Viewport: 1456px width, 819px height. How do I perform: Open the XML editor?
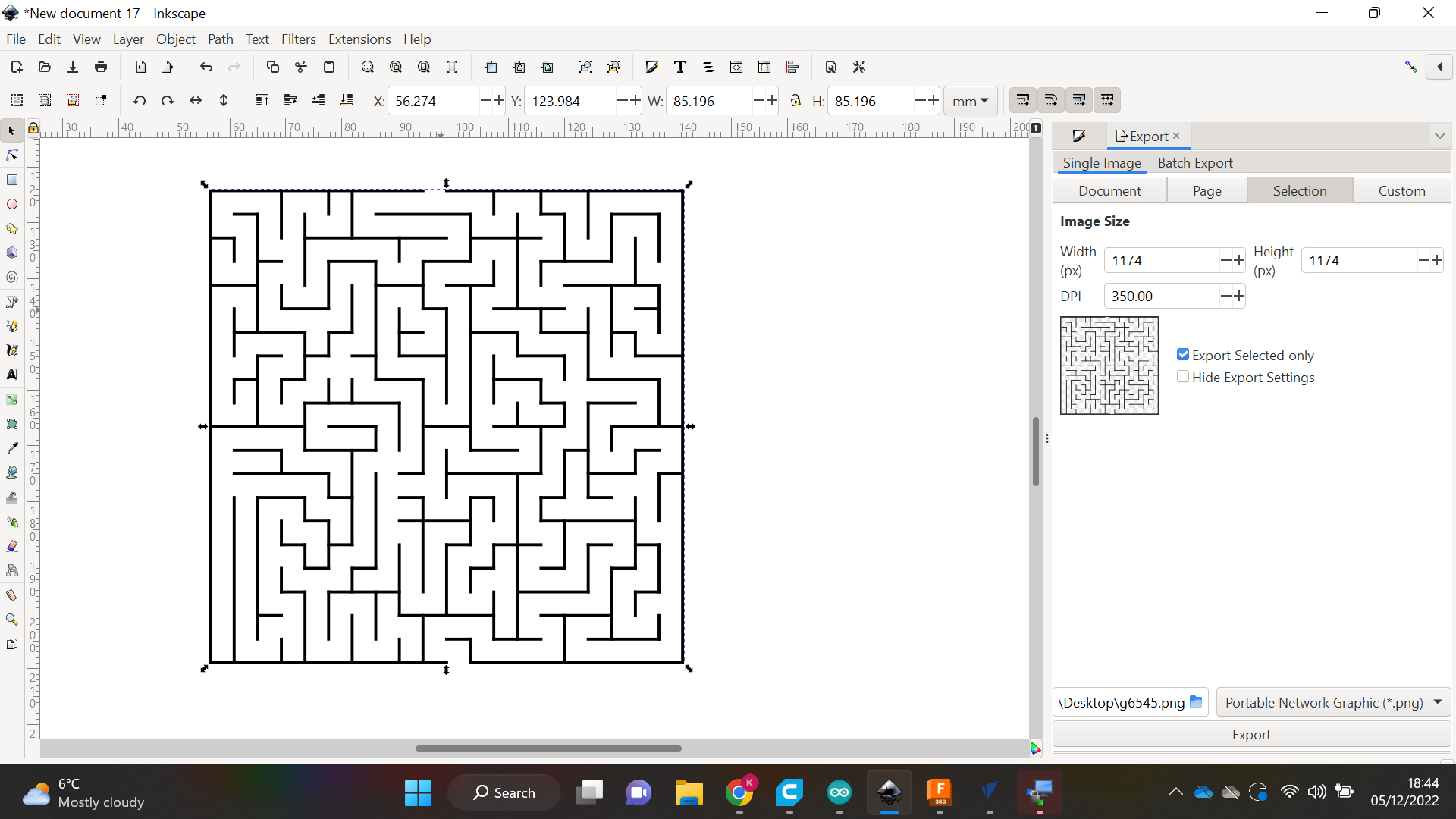point(736,67)
